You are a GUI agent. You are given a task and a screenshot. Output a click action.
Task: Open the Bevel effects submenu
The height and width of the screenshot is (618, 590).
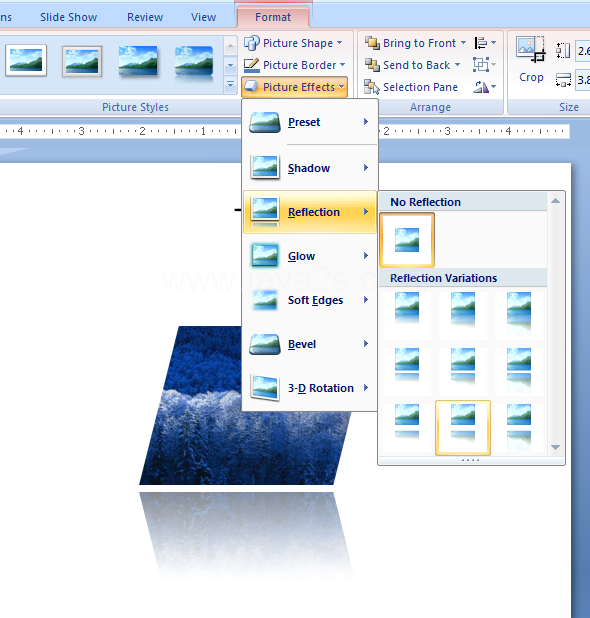(310, 344)
